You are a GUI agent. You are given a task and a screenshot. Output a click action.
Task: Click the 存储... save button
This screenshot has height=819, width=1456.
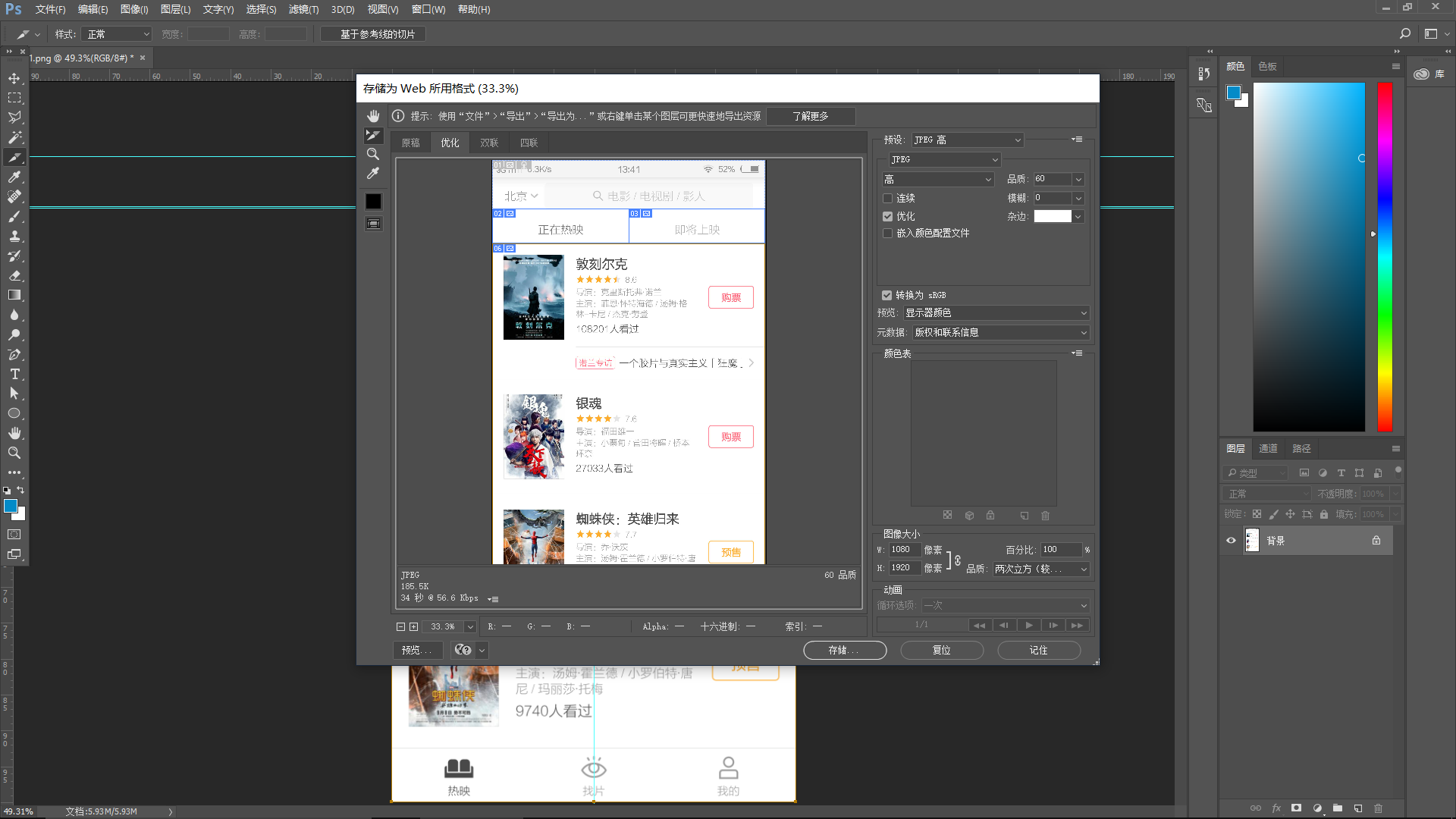(844, 650)
